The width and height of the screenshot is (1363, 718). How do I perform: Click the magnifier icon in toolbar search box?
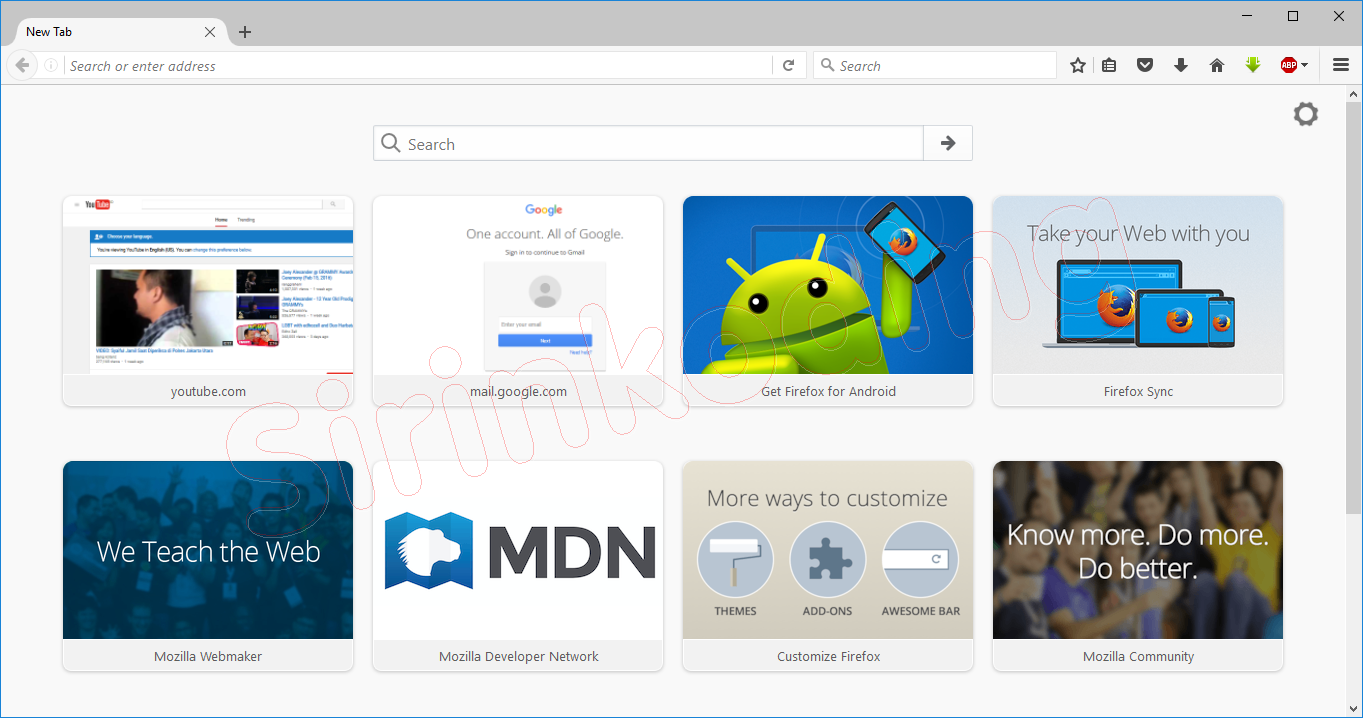coord(827,66)
